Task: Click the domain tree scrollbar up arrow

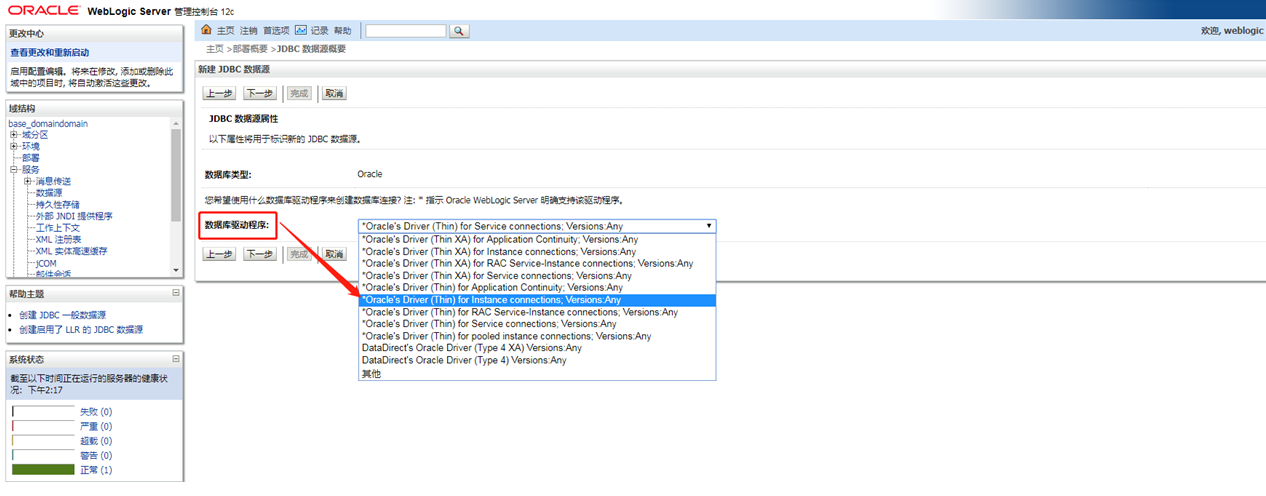Action: coord(176,122)
